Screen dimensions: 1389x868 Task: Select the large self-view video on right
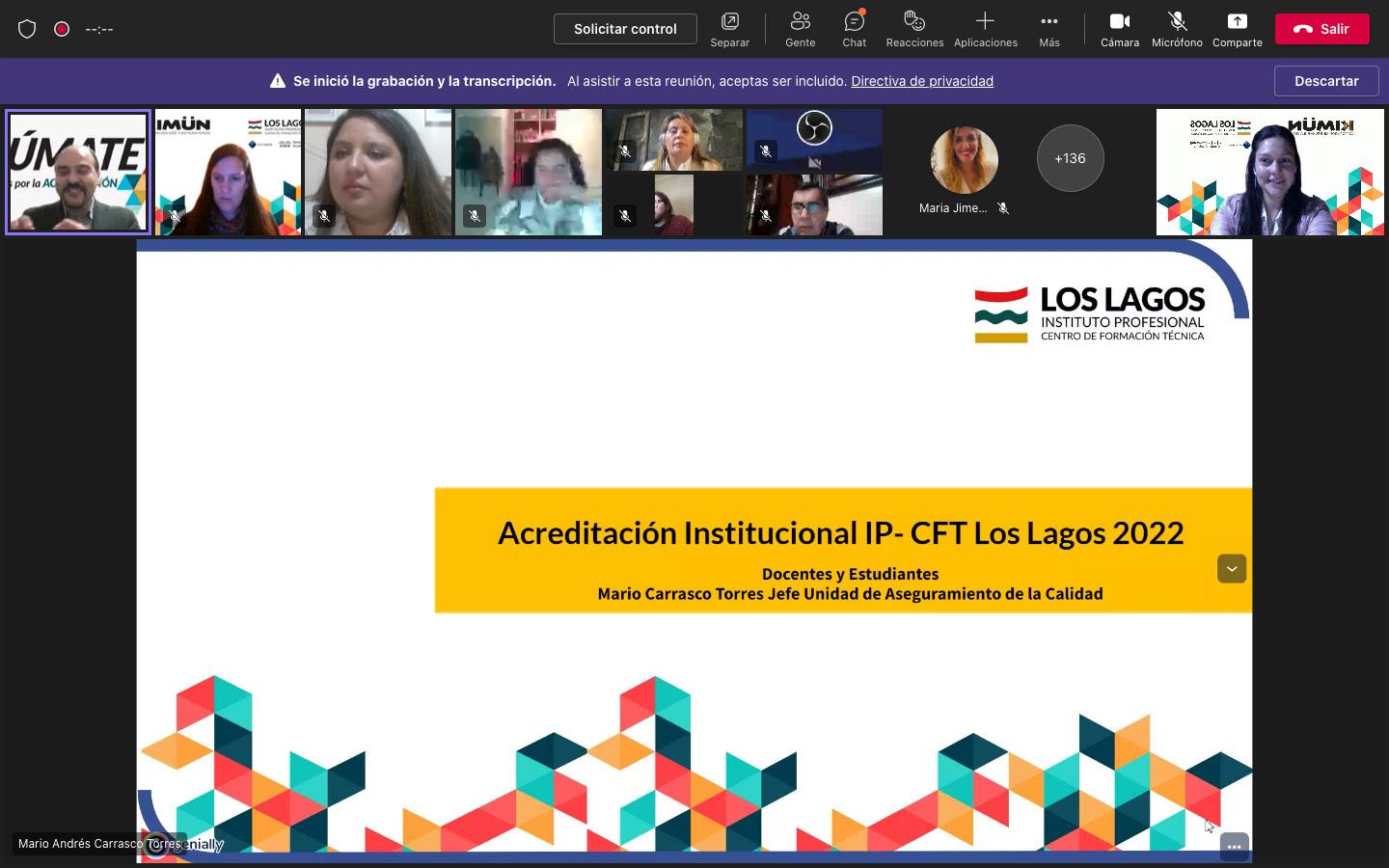[1270, 173]
